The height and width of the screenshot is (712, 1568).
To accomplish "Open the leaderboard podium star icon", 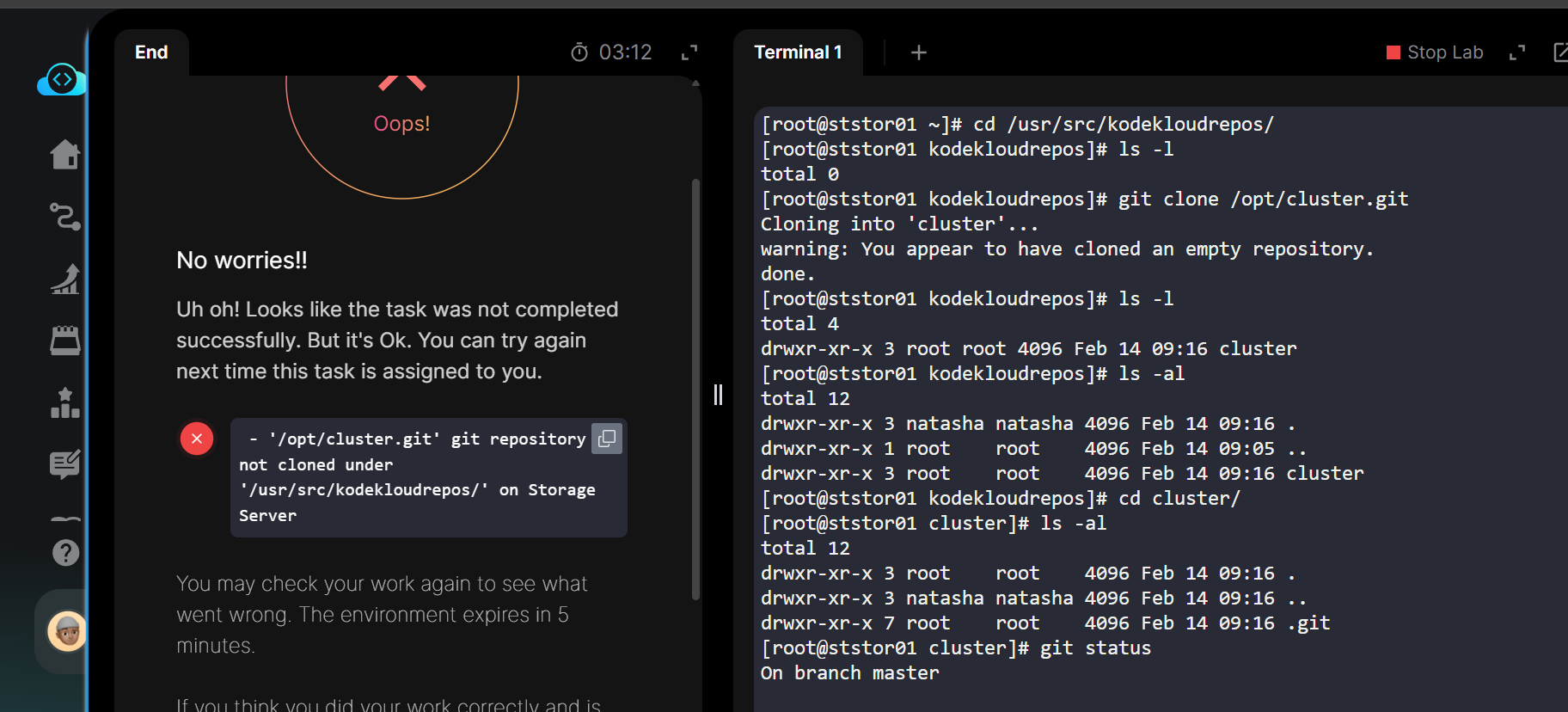I will pyautogui.click(x=64, y=402).
